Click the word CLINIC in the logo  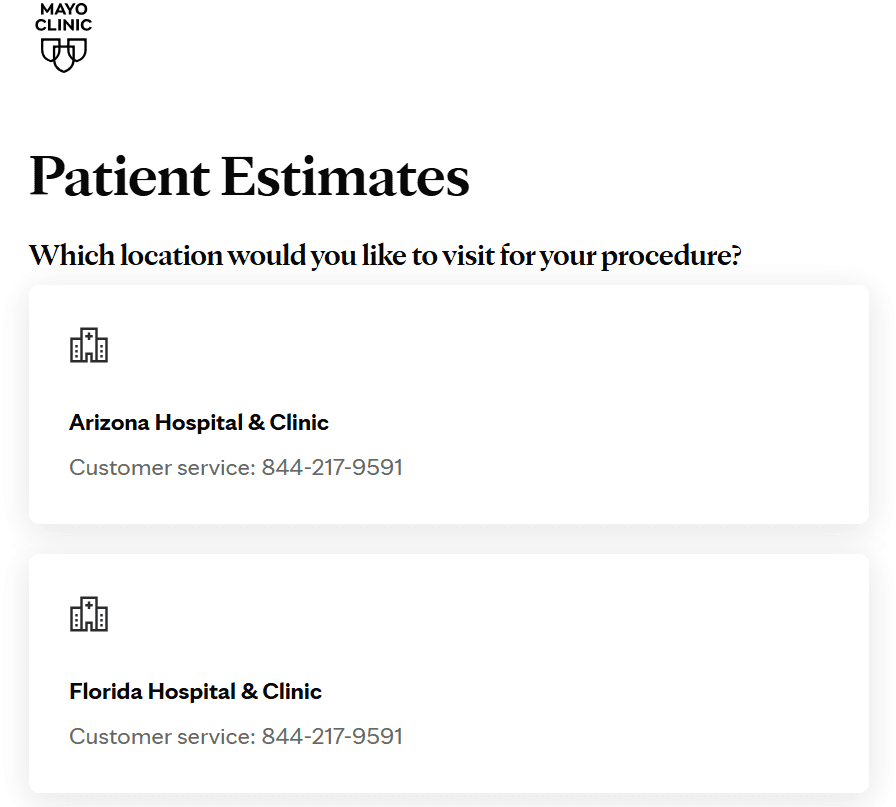[x=64, y=25]
